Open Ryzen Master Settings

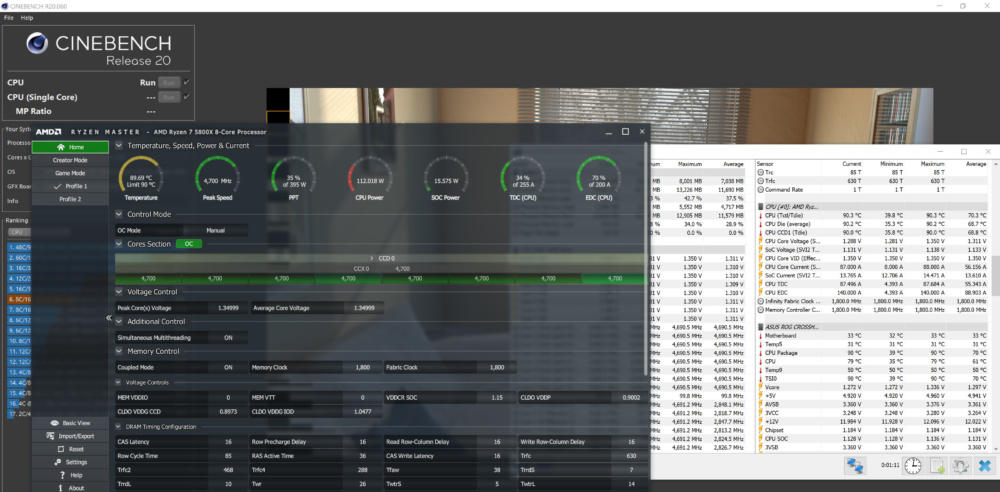point(70,462)
